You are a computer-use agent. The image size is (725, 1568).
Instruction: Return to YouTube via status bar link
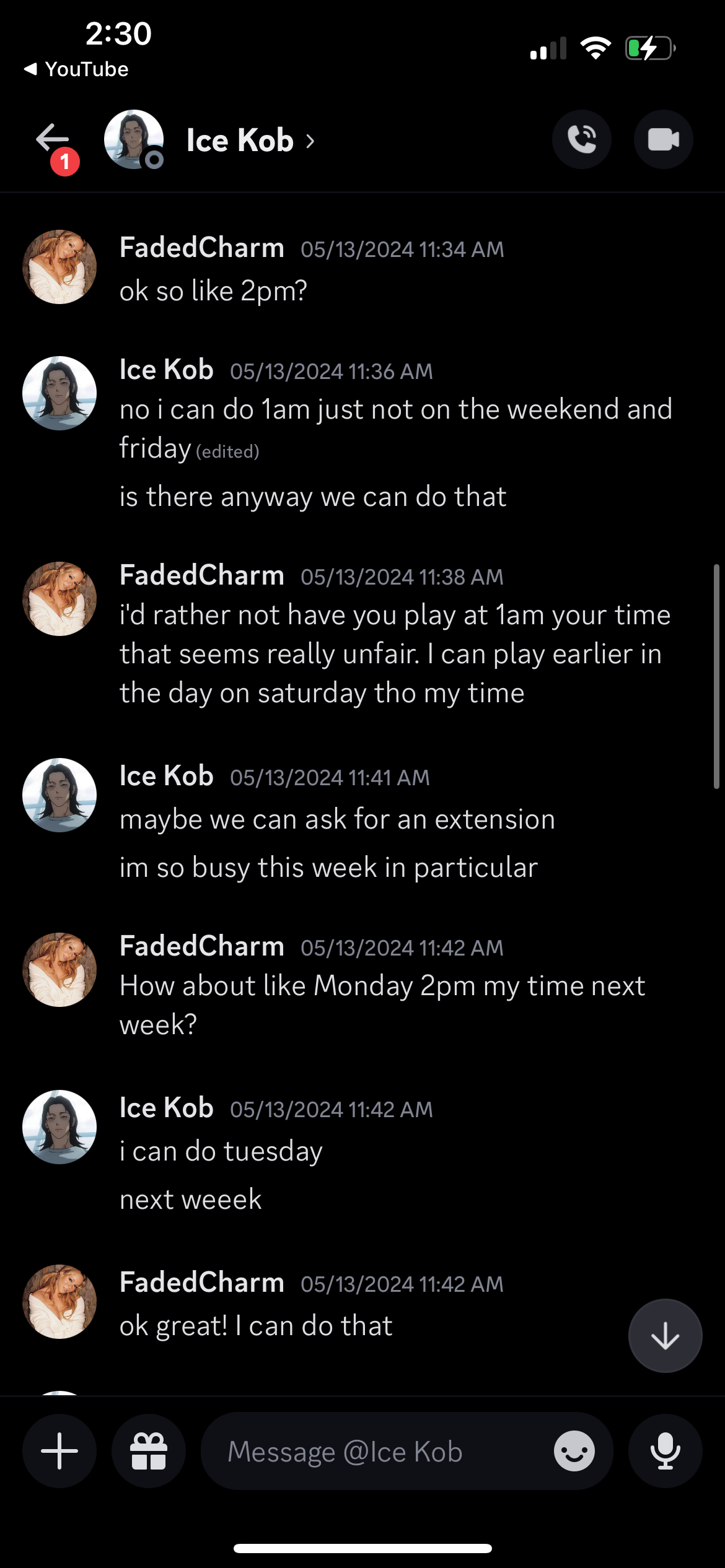(76, 69)
